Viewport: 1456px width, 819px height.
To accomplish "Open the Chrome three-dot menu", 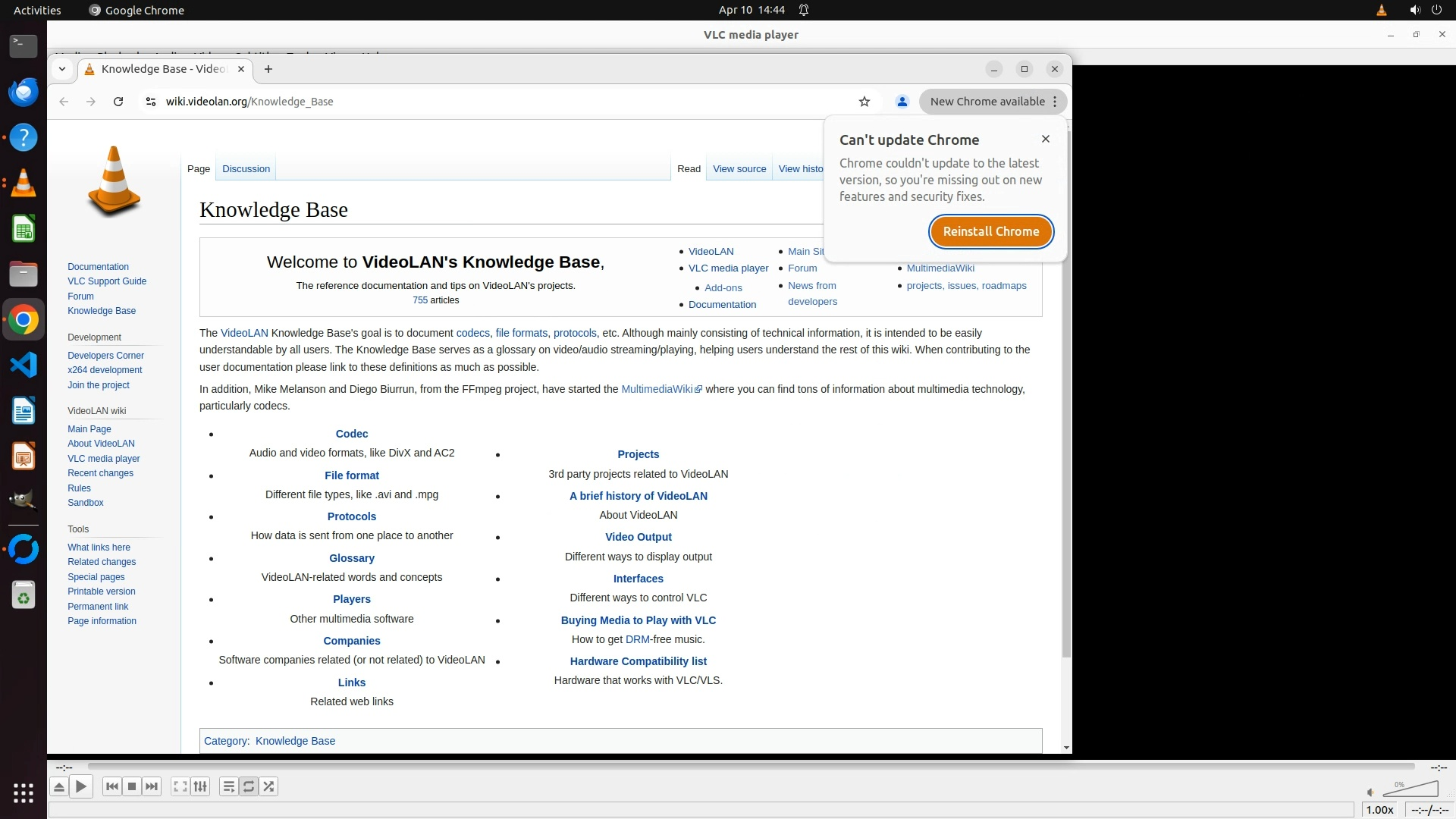I will [x=1055, y=102].
